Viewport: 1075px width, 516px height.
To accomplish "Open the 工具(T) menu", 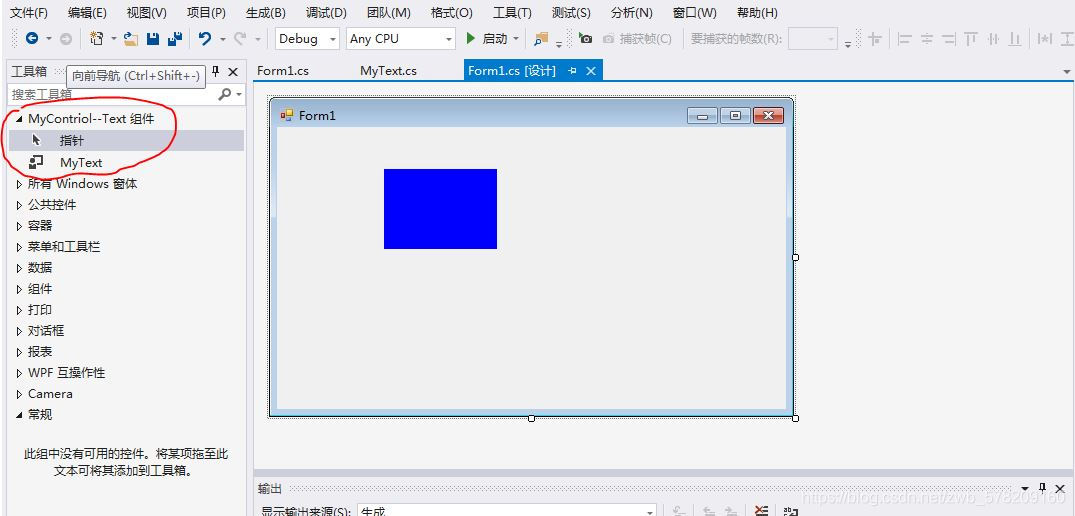I will pos(512,12).
